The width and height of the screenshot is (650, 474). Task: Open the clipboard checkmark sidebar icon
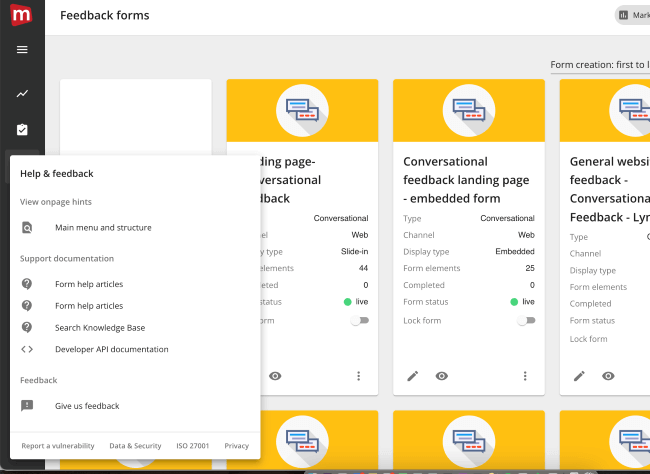coord(22,130)
